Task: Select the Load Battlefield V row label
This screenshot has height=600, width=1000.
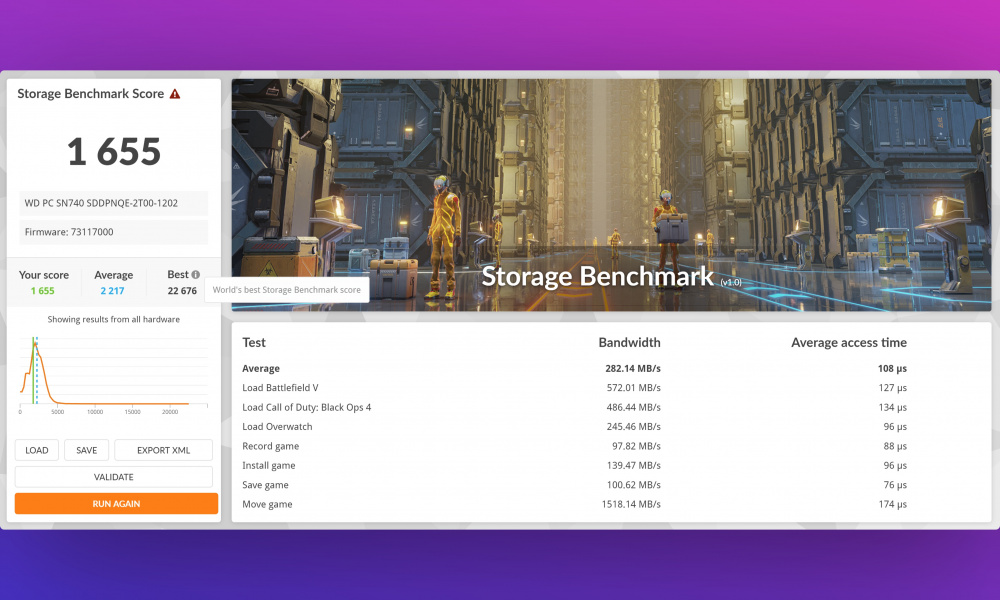Action: (x=280, y=388)
